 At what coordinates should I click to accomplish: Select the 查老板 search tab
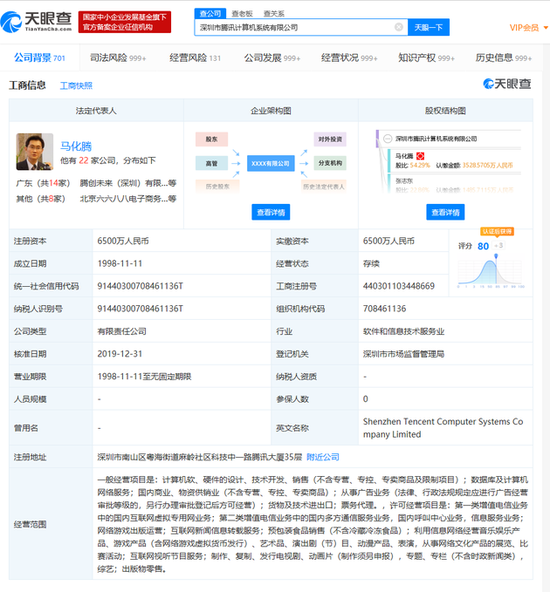242,14
